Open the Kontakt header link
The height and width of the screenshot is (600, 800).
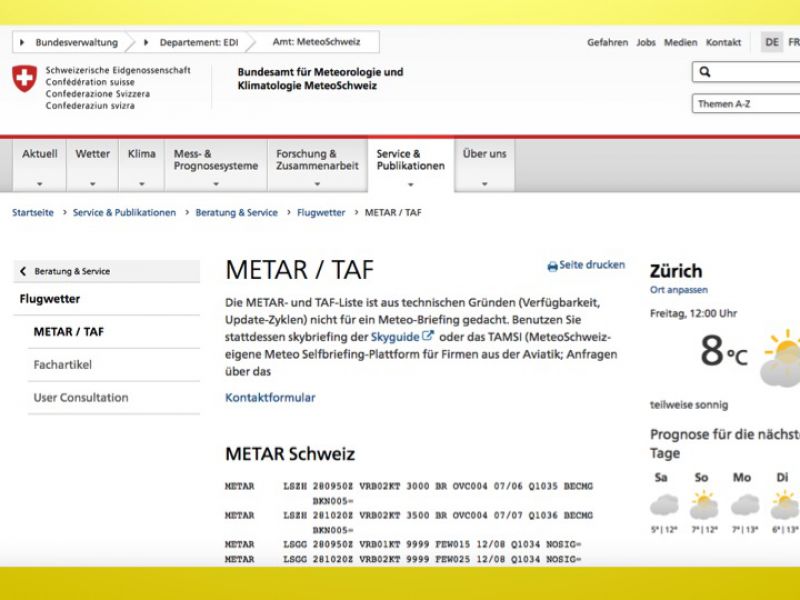(723, 42)
